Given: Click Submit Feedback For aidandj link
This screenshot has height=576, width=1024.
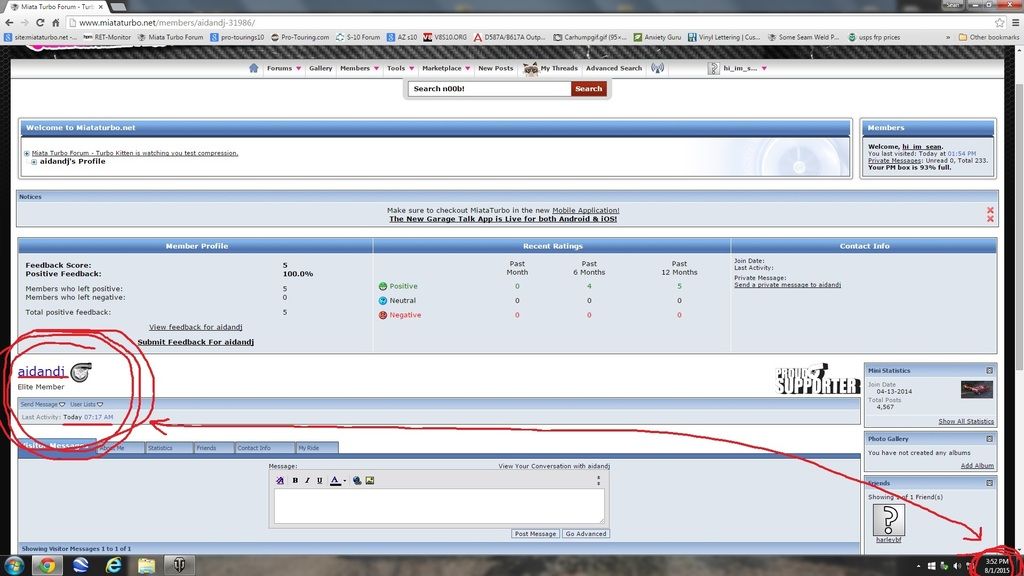Looking at the screenshot, I should pos(195,342).
